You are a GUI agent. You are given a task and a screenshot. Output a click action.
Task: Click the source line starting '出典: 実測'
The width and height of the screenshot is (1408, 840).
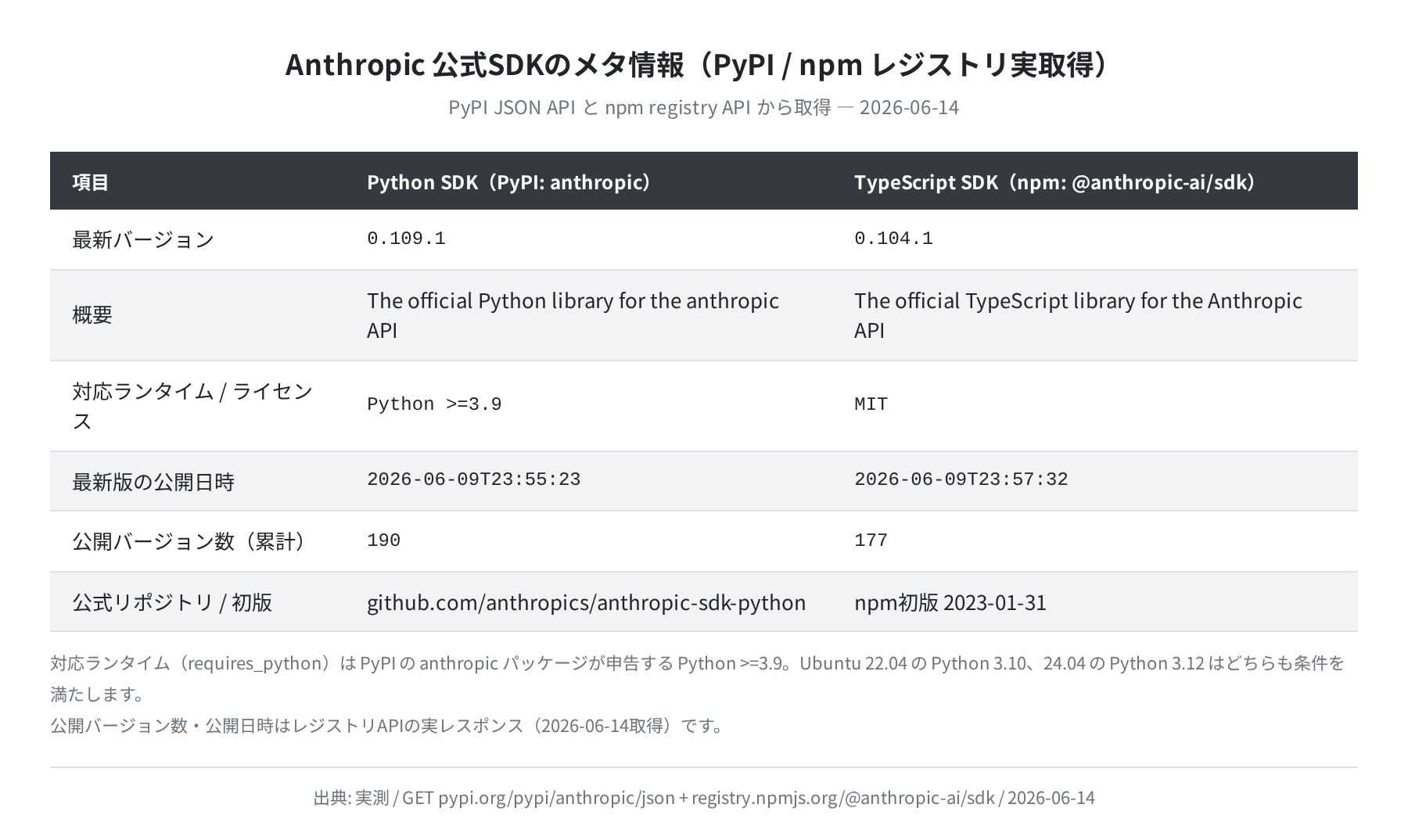click(x=704, y=798)
